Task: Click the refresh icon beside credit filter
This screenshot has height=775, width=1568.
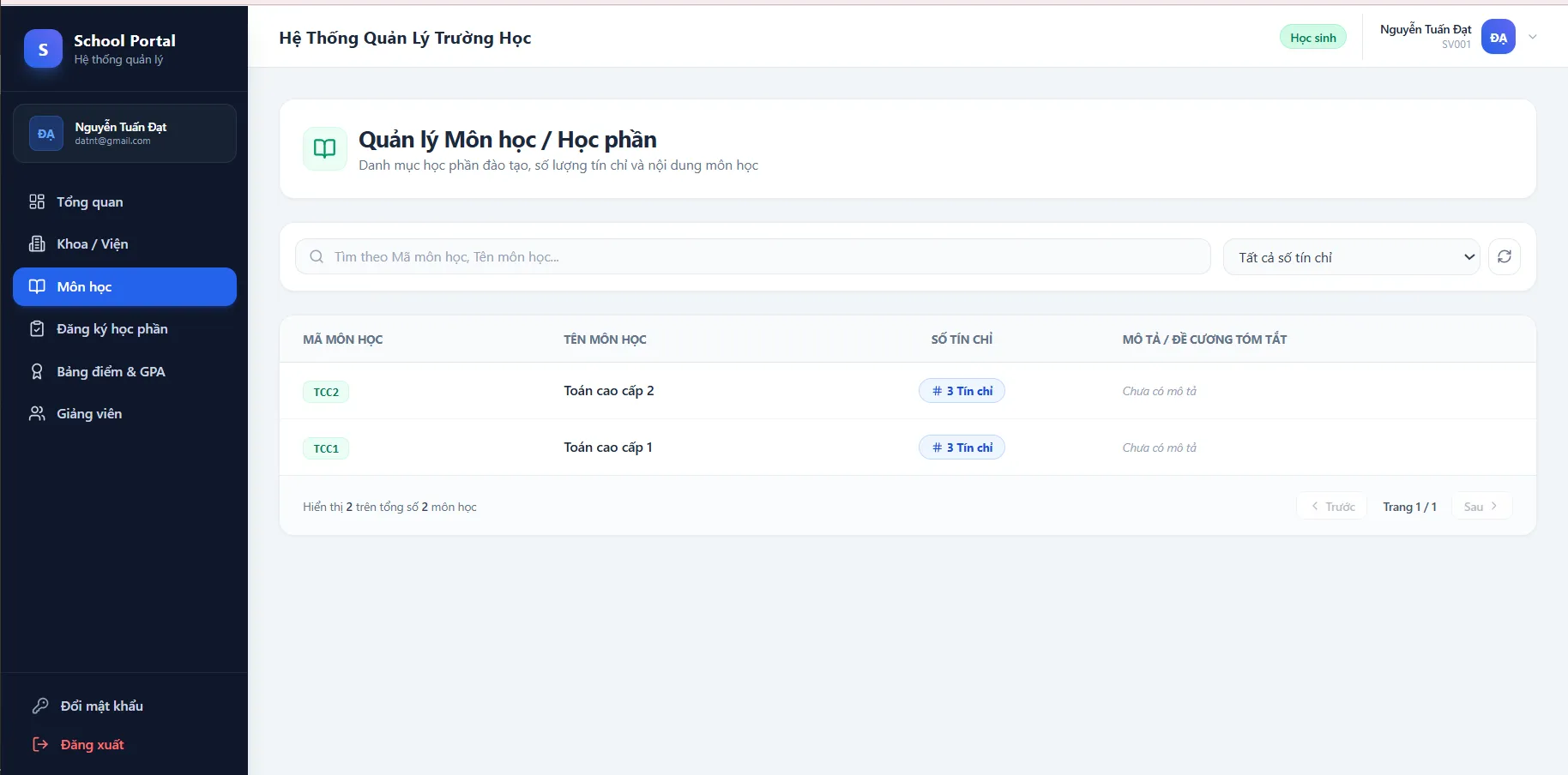Action: tap(1504, 257)
